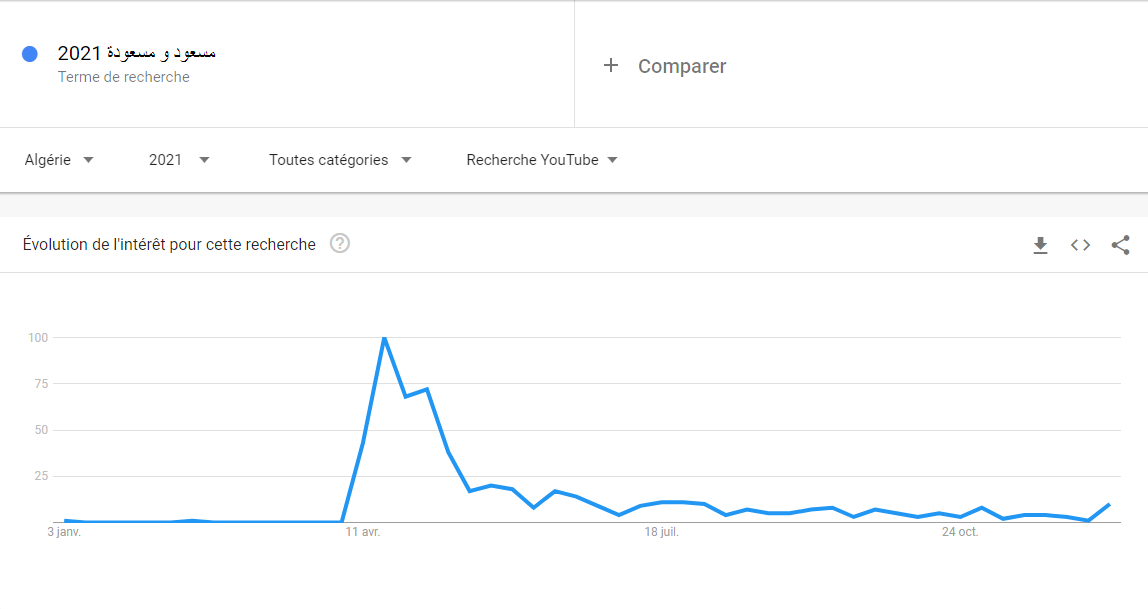1148x609 pixels.
Task: Edit the search term مسعود و مسعودة 2021
Action: (137, 53)
